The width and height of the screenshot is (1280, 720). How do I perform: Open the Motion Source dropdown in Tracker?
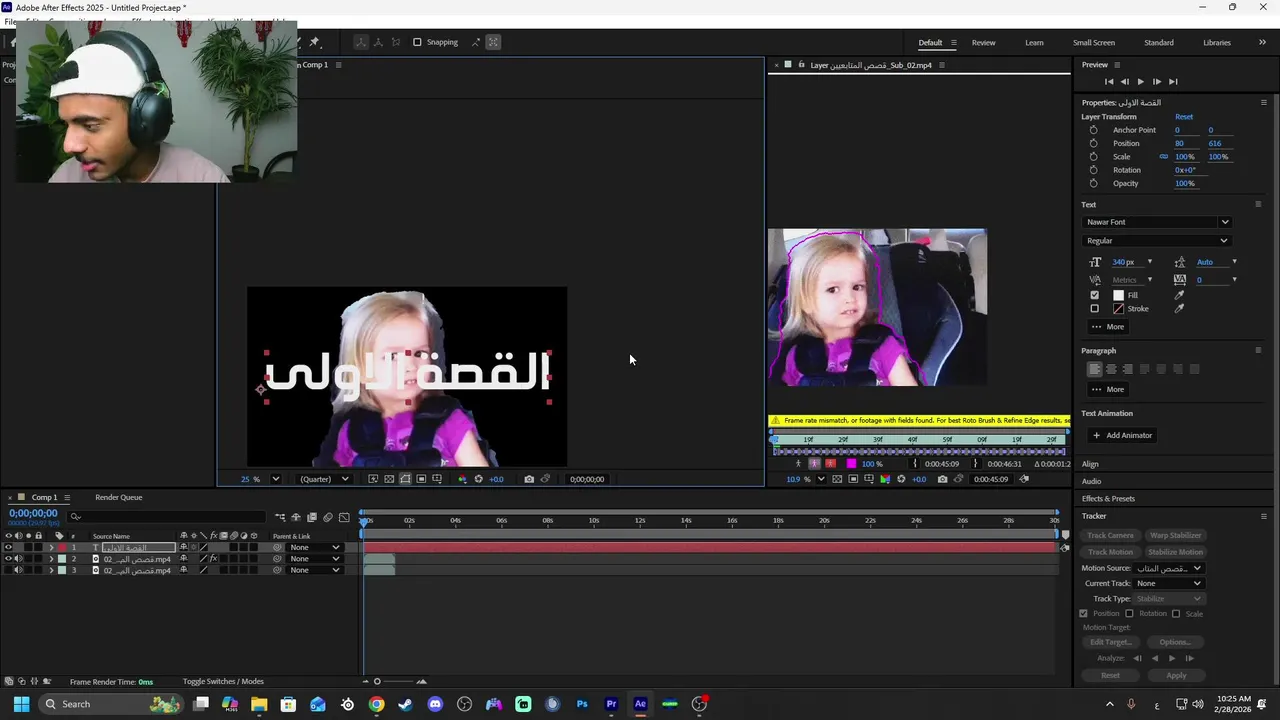coord(1169,568)
